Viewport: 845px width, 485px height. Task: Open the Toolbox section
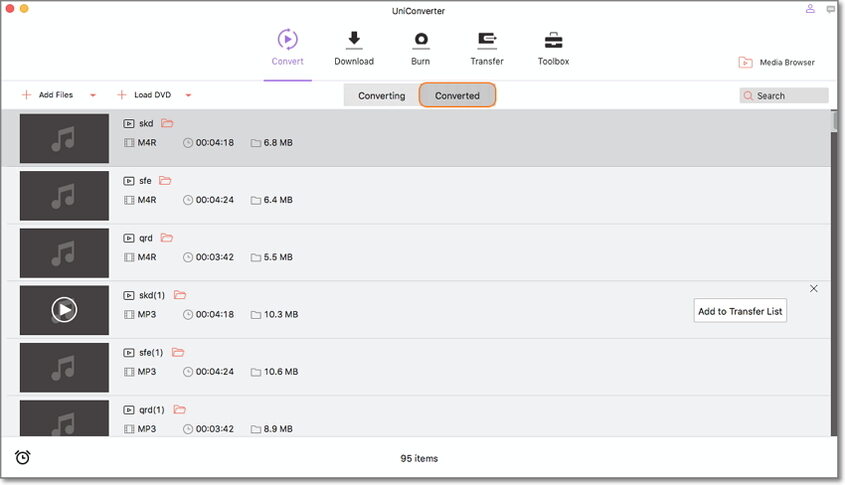[553, 48]
